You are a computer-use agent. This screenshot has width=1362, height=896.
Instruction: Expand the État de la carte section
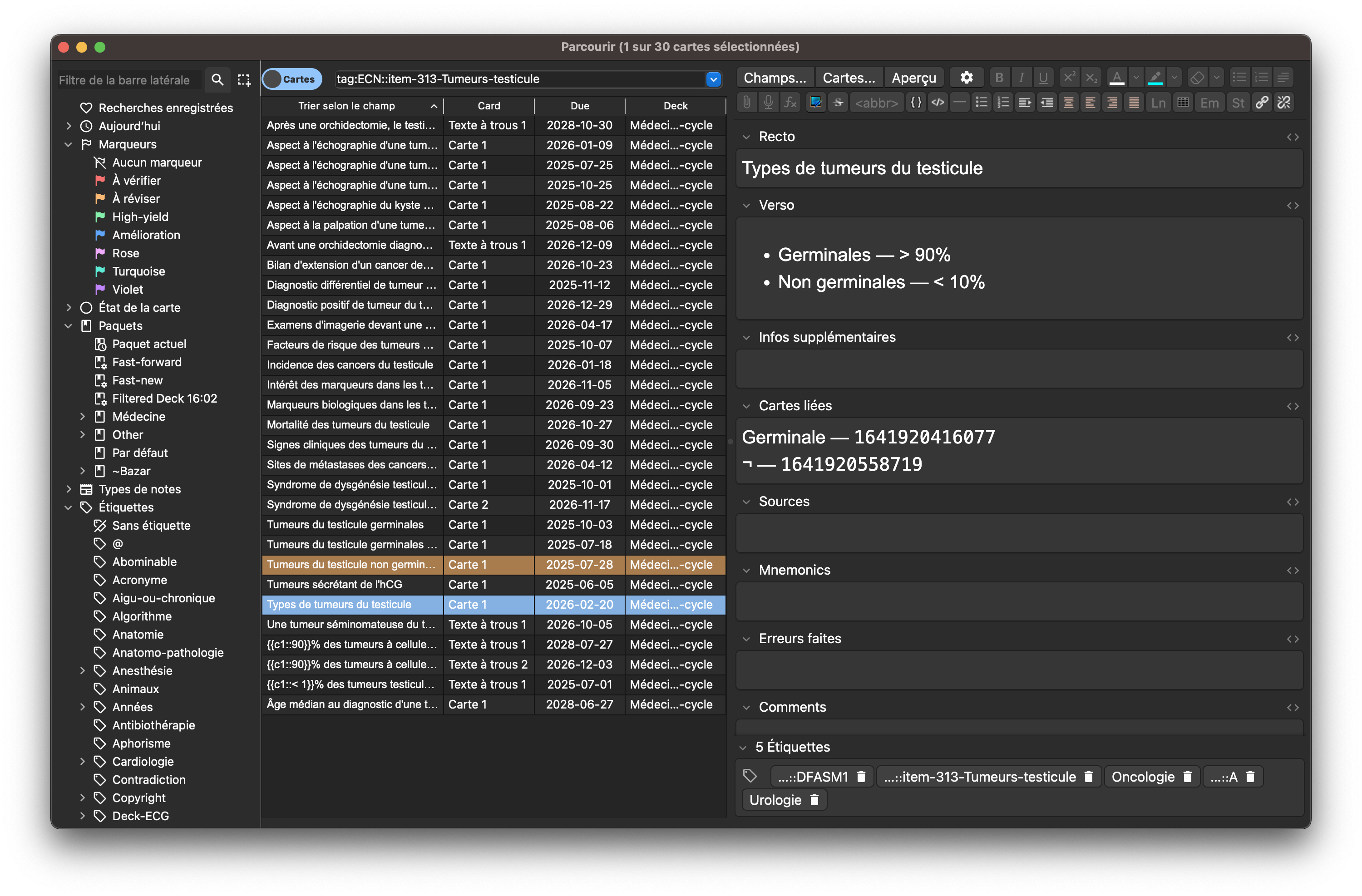click(69, 307)
